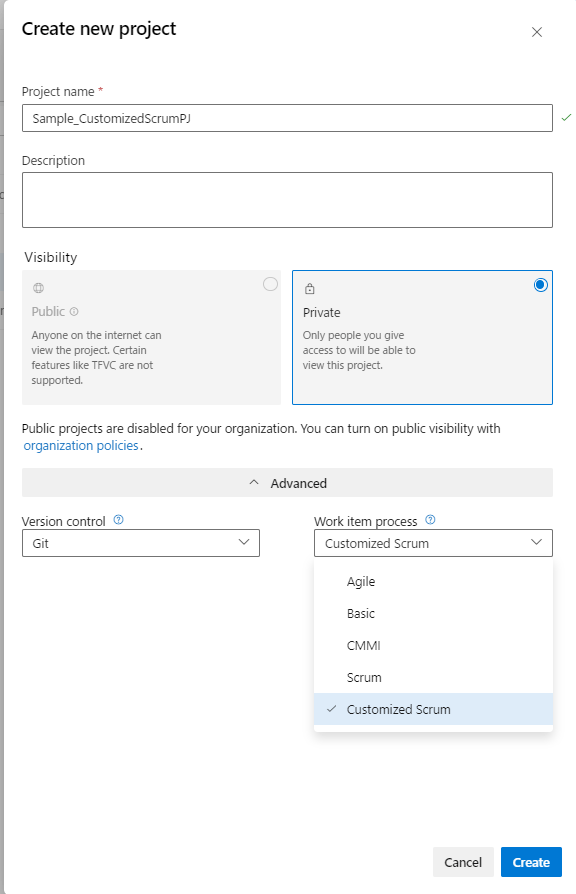576x894 pixels.
Task: Click the Create button
Action: (532, 862)
